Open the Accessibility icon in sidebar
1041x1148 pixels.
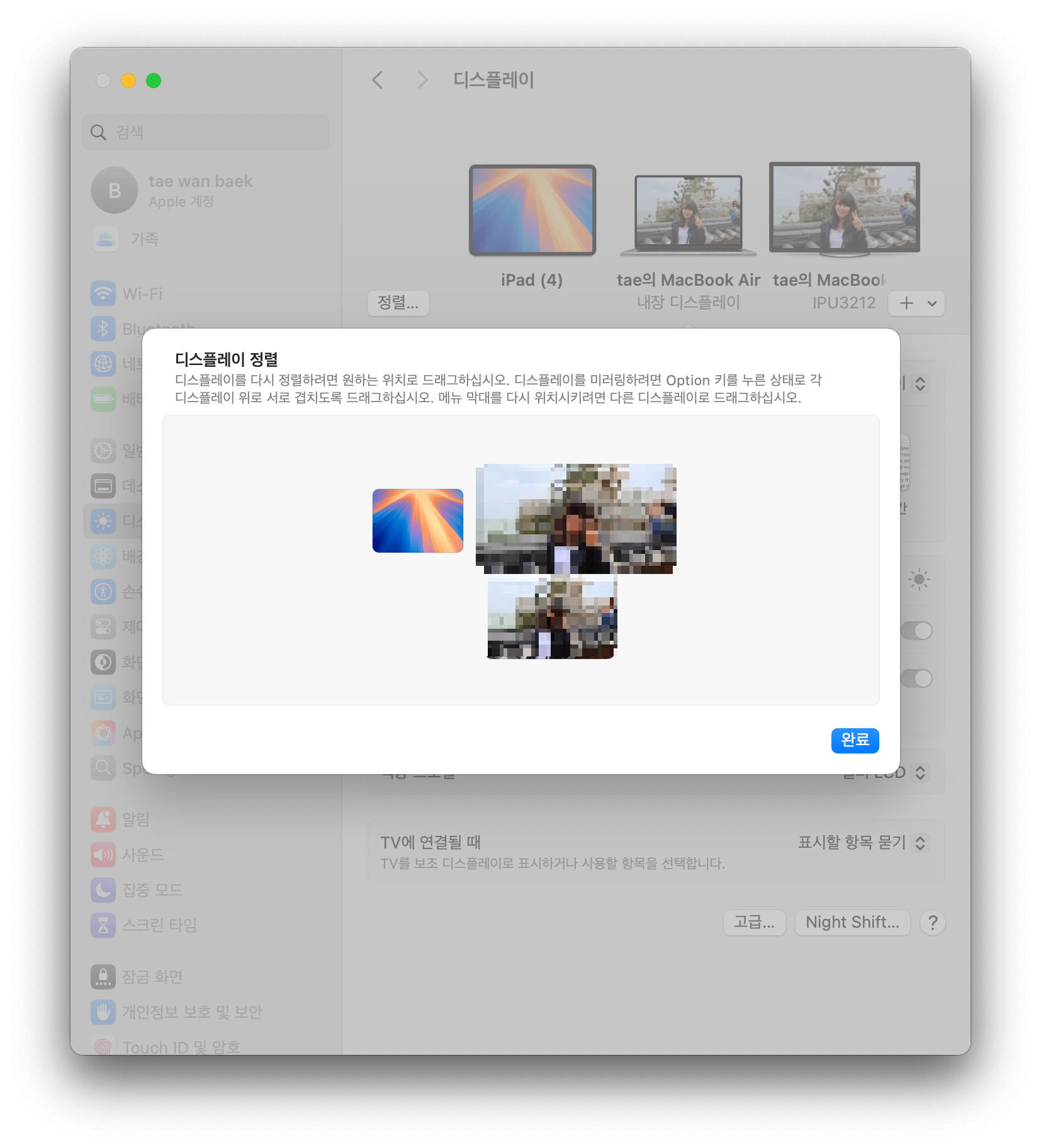[103, 591]
